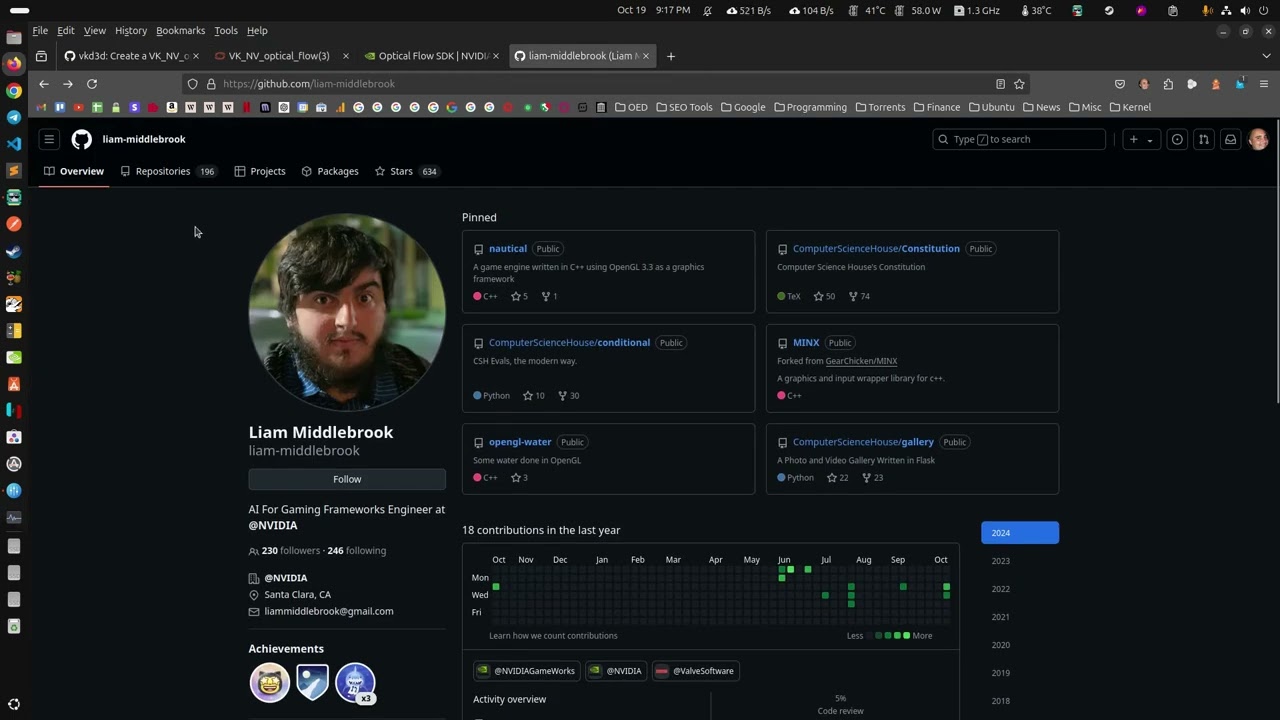Open the opengl-water repository link
Viewport: 1280px width, 720px height.
point(520,442)
